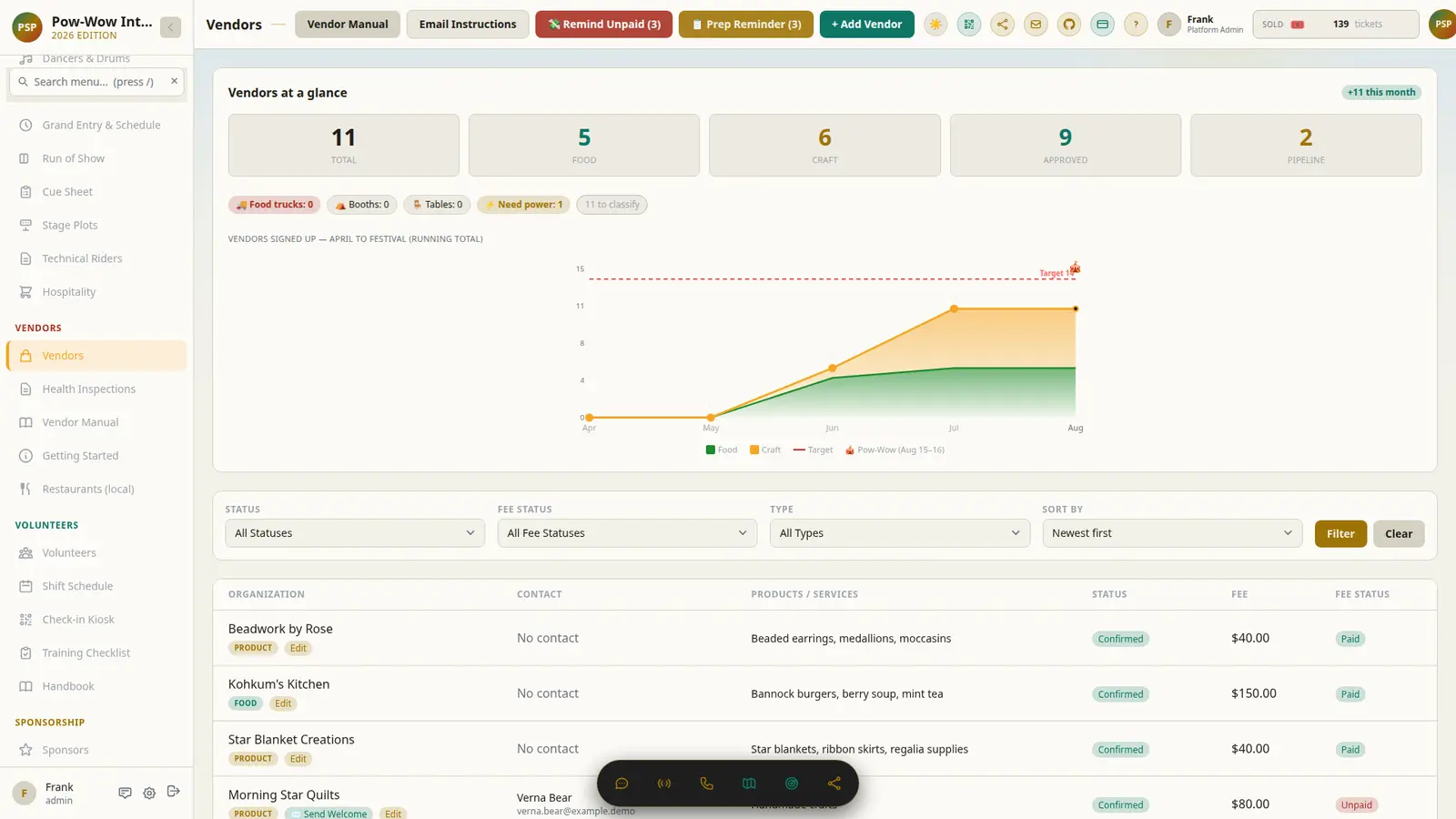This screenshot has width=1456, height=819.
Task: Click Prep Reminder (3) button
Action: (746, 25)
